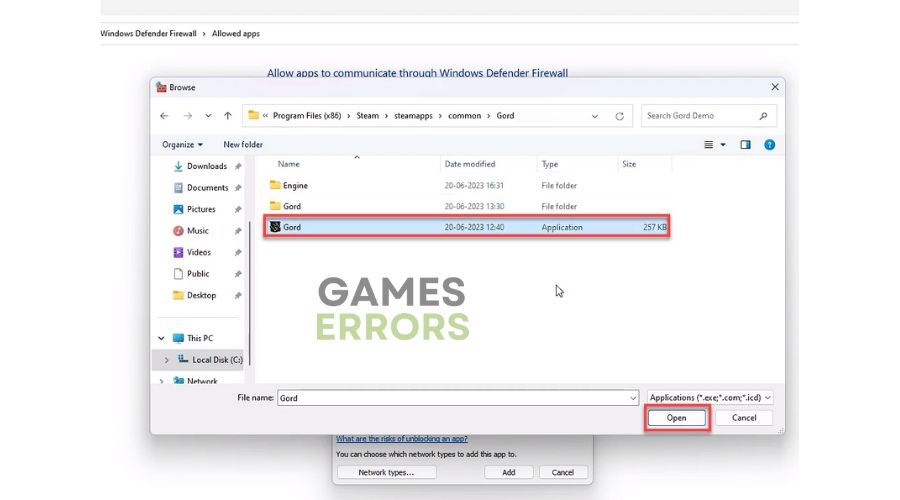
Task: Select Downloads in the sidebar
Action: point(207,166)
